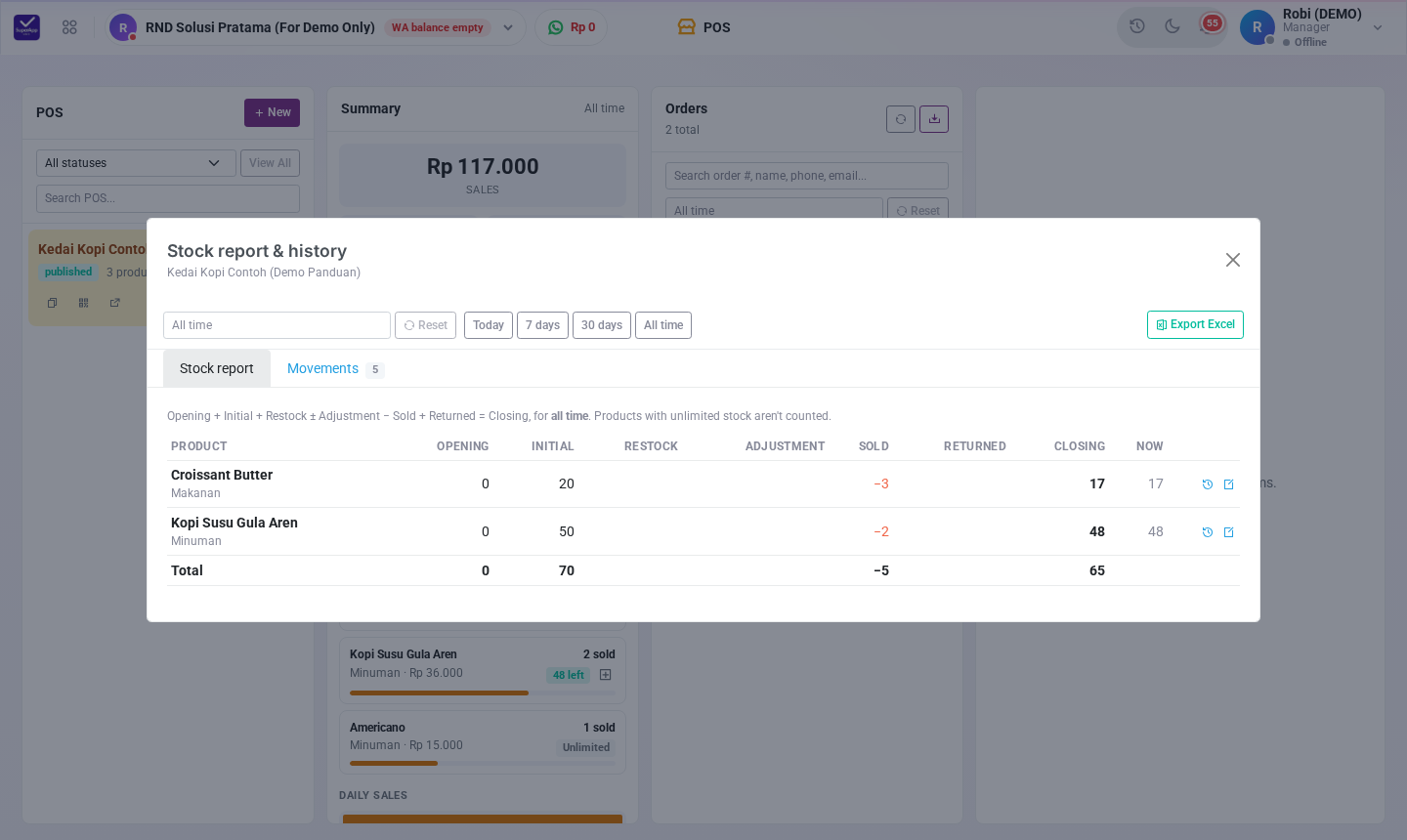Filter stock report to 7 days

pyautogui.click(x=542, y=325)
